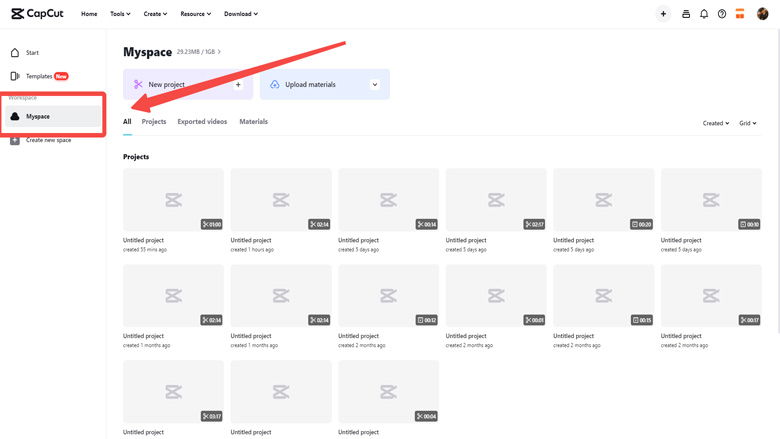
Task: Open the project thumbnail lasting 00:12
Action: (x=389, y=296)
